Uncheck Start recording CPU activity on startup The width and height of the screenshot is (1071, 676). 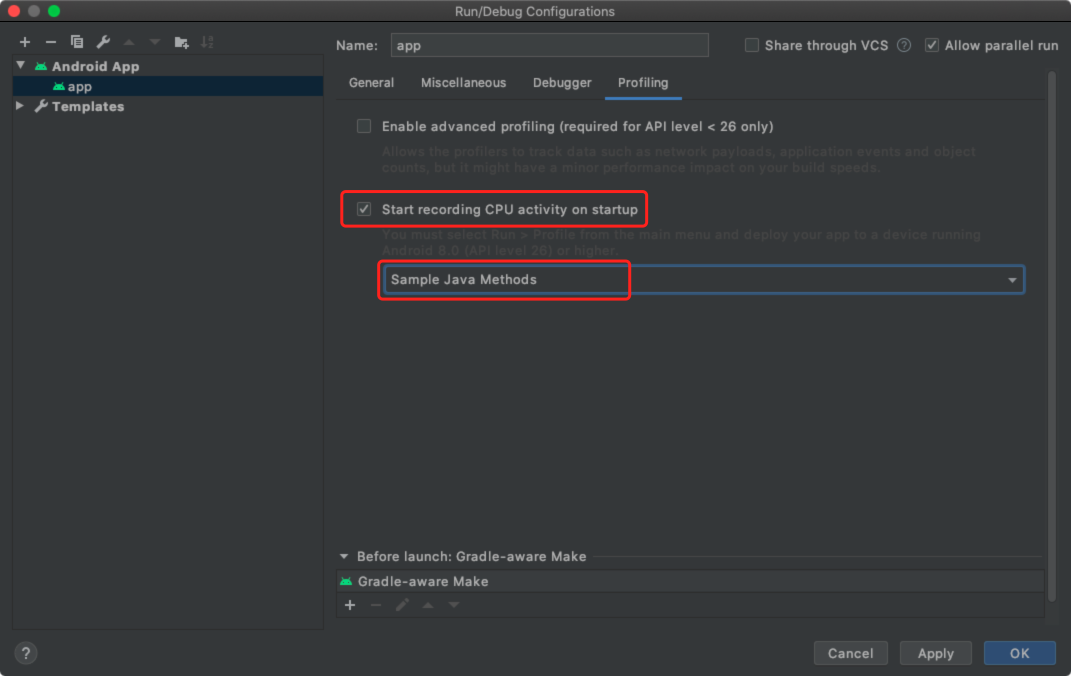(x=363, y=209)
